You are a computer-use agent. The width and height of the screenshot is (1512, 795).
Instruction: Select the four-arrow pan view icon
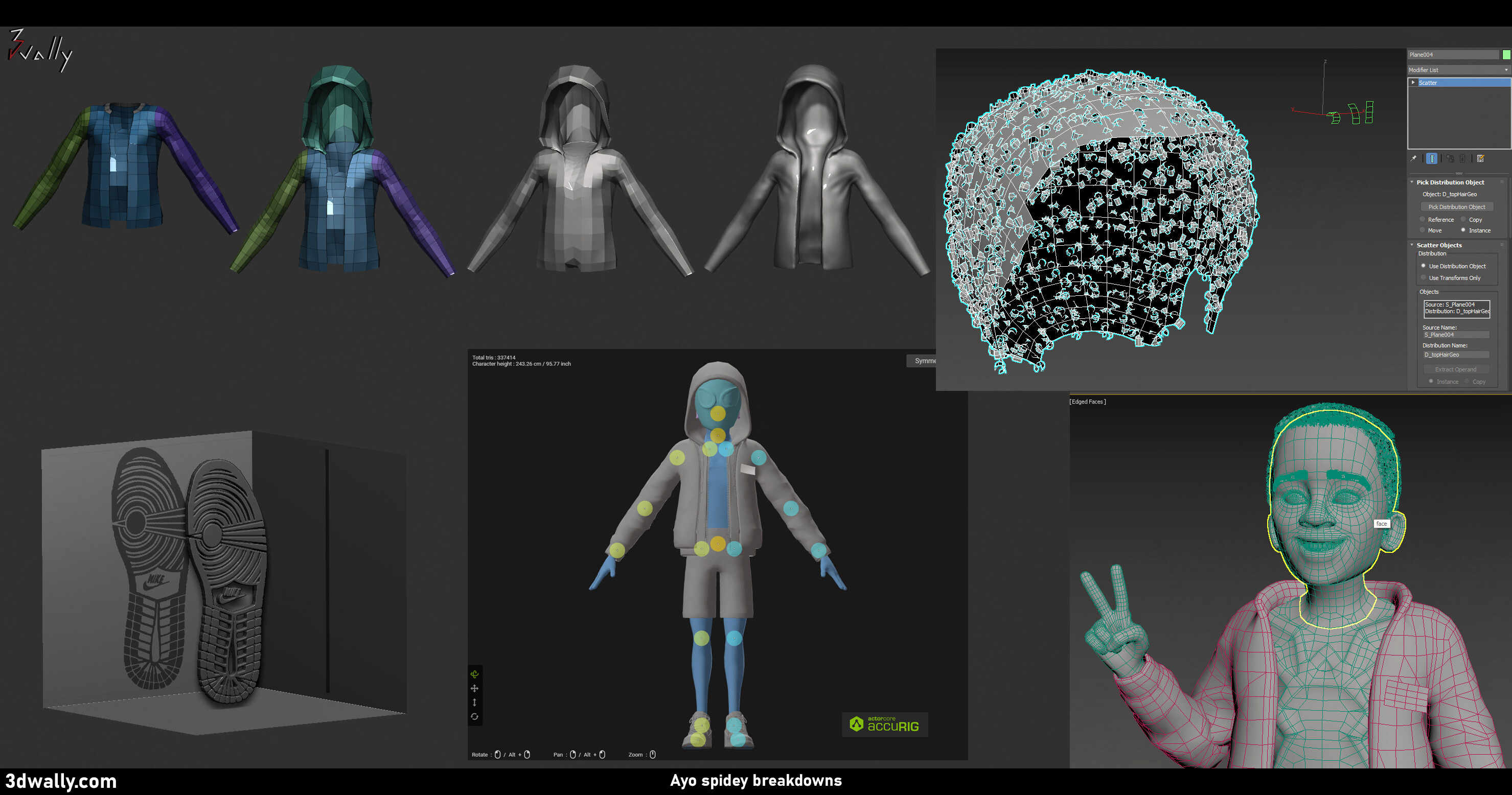474,688
